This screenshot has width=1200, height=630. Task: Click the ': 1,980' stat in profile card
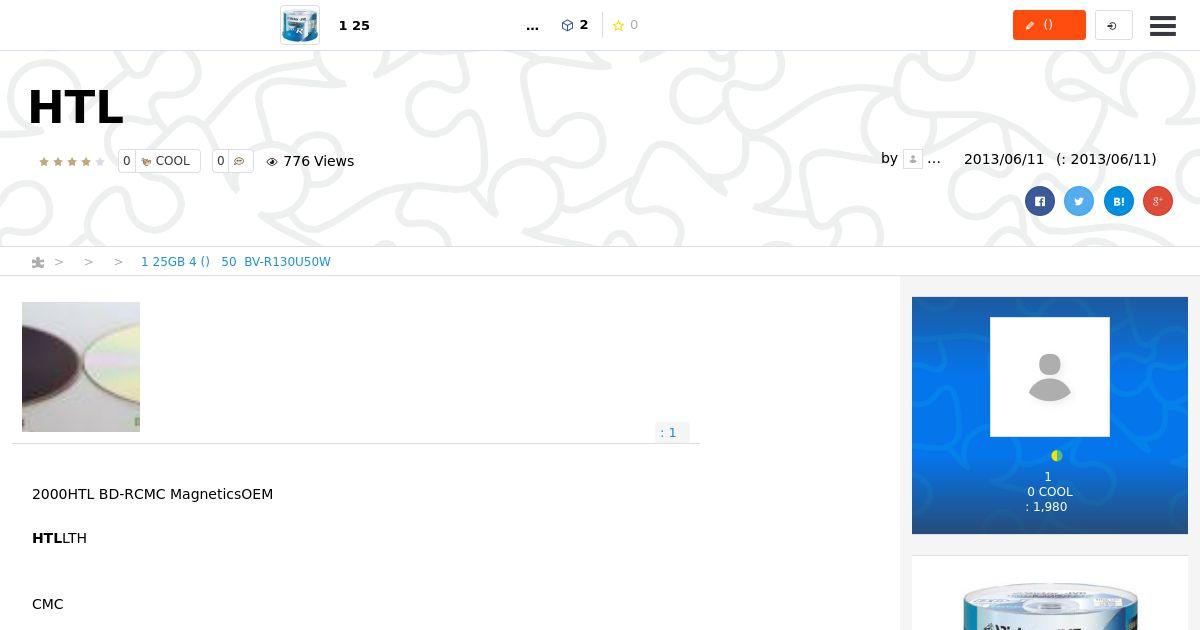[x=1047, y=507]
